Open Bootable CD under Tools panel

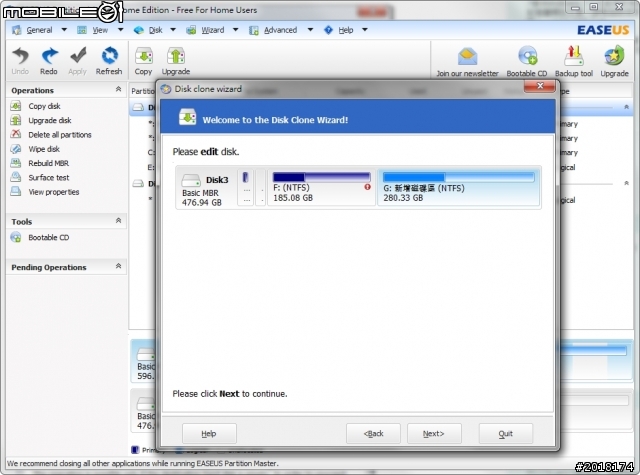click(48, 238)
